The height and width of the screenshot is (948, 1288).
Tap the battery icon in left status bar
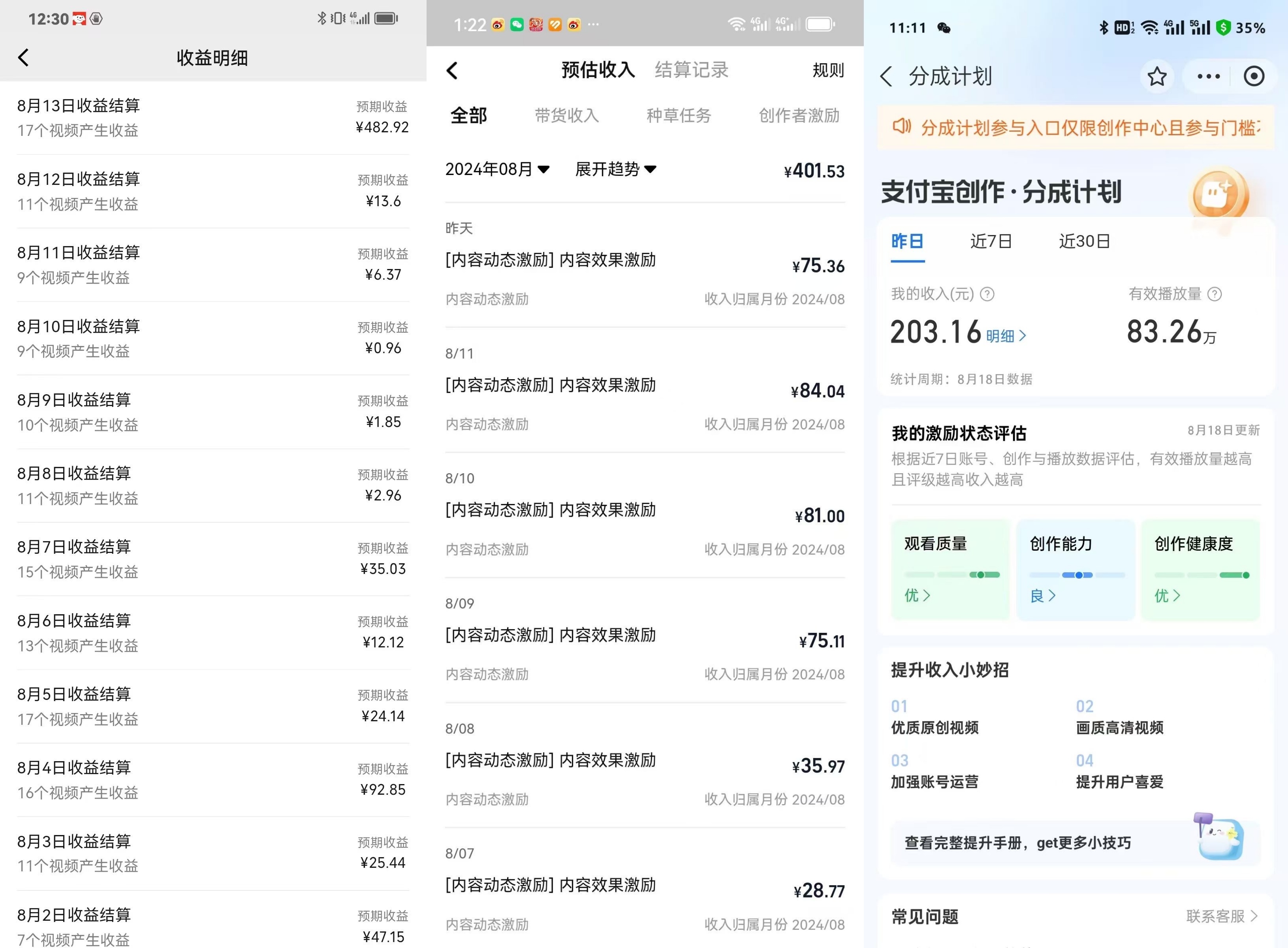coord(386,18)
